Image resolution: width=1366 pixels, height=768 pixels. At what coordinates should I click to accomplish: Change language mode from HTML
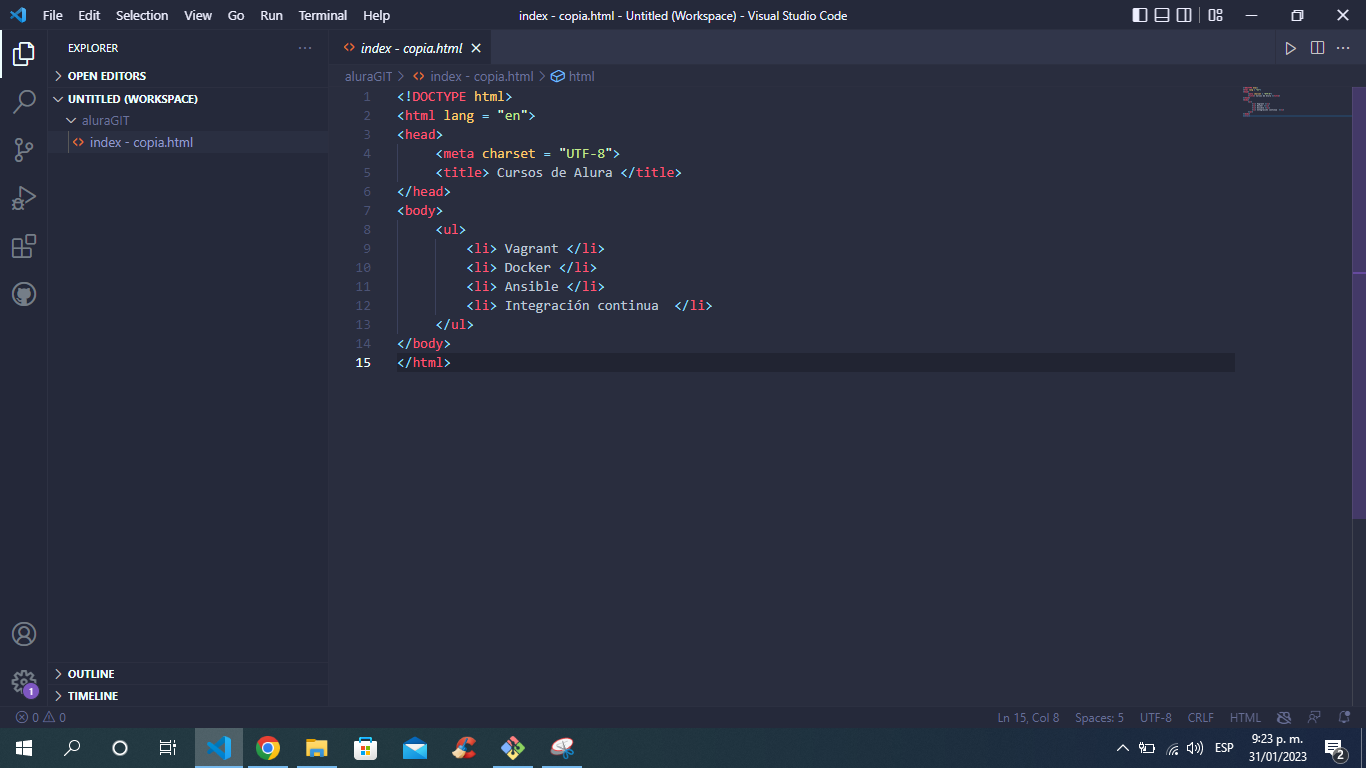tap(1245, 718)
